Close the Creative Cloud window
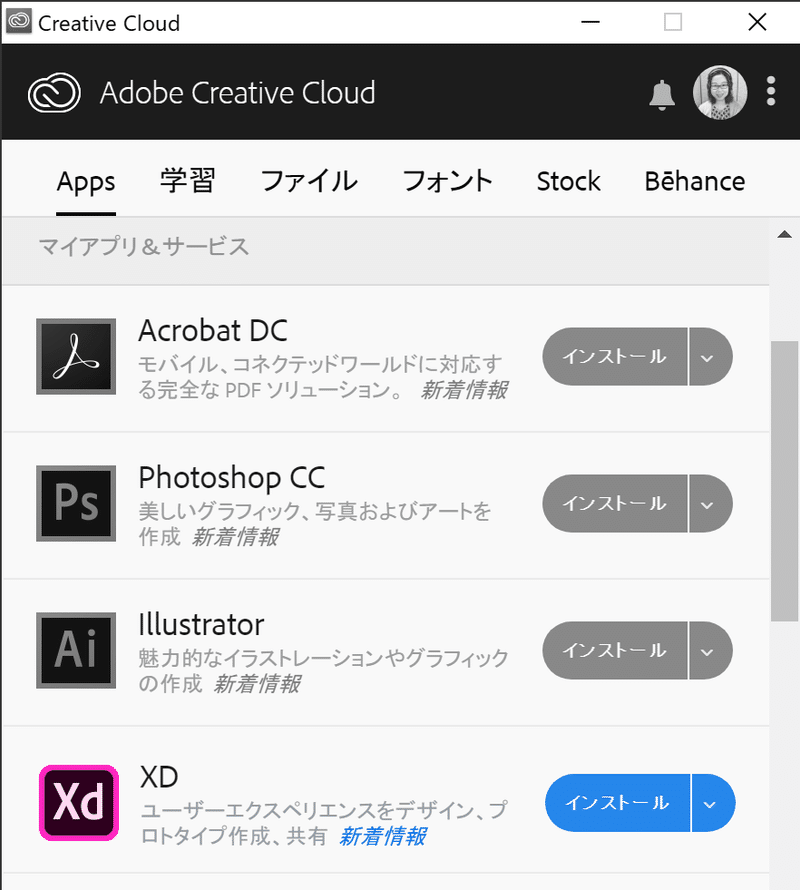Viewport: 800px width, 890px height. [x=757, y=22]
